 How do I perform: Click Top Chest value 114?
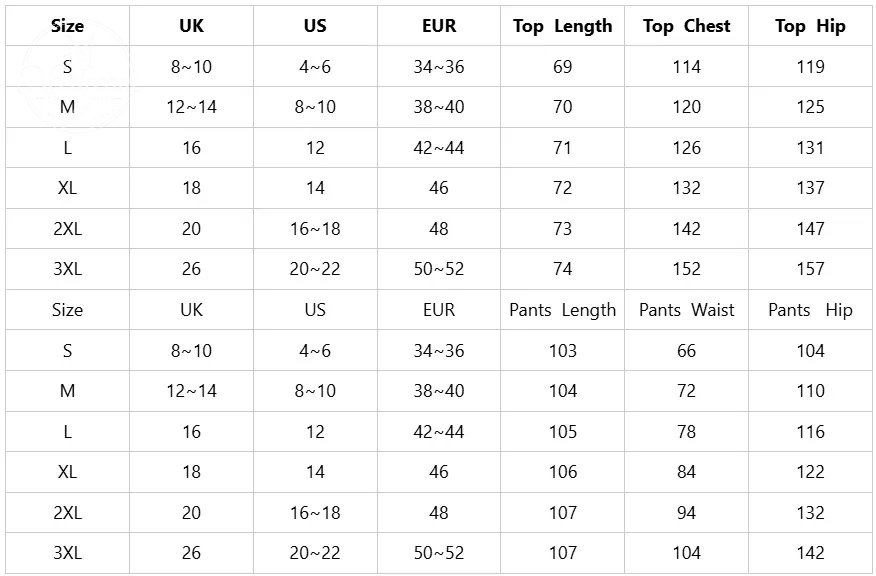tap(687, 66)
